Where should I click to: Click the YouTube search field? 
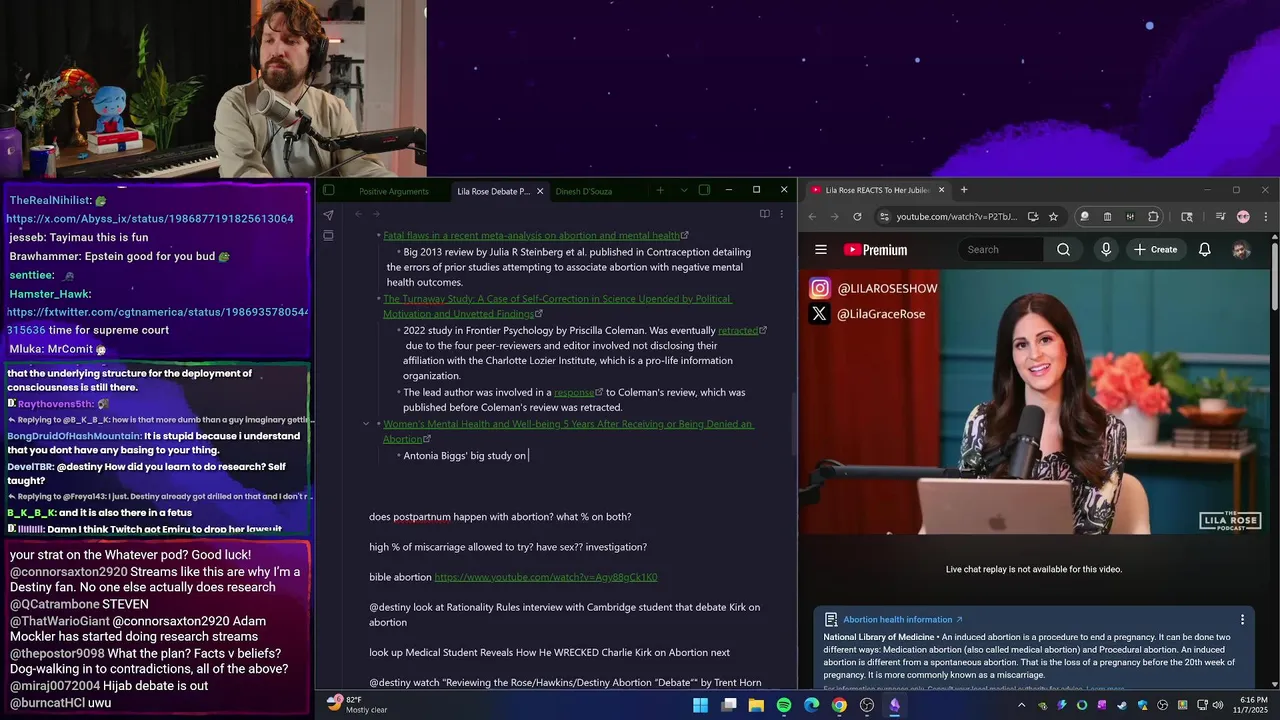pyautogui.click(x=1003, y=250)
